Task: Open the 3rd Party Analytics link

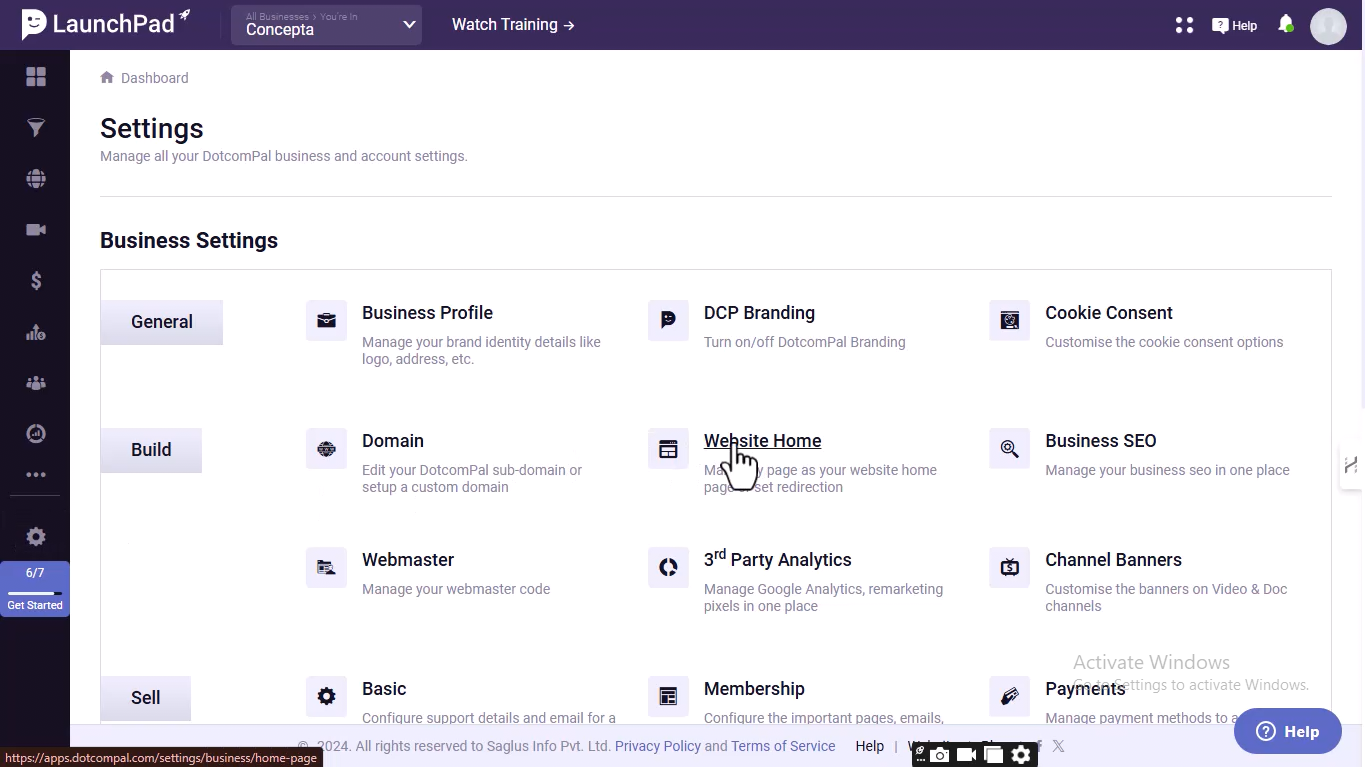Action: coord(778,559)
